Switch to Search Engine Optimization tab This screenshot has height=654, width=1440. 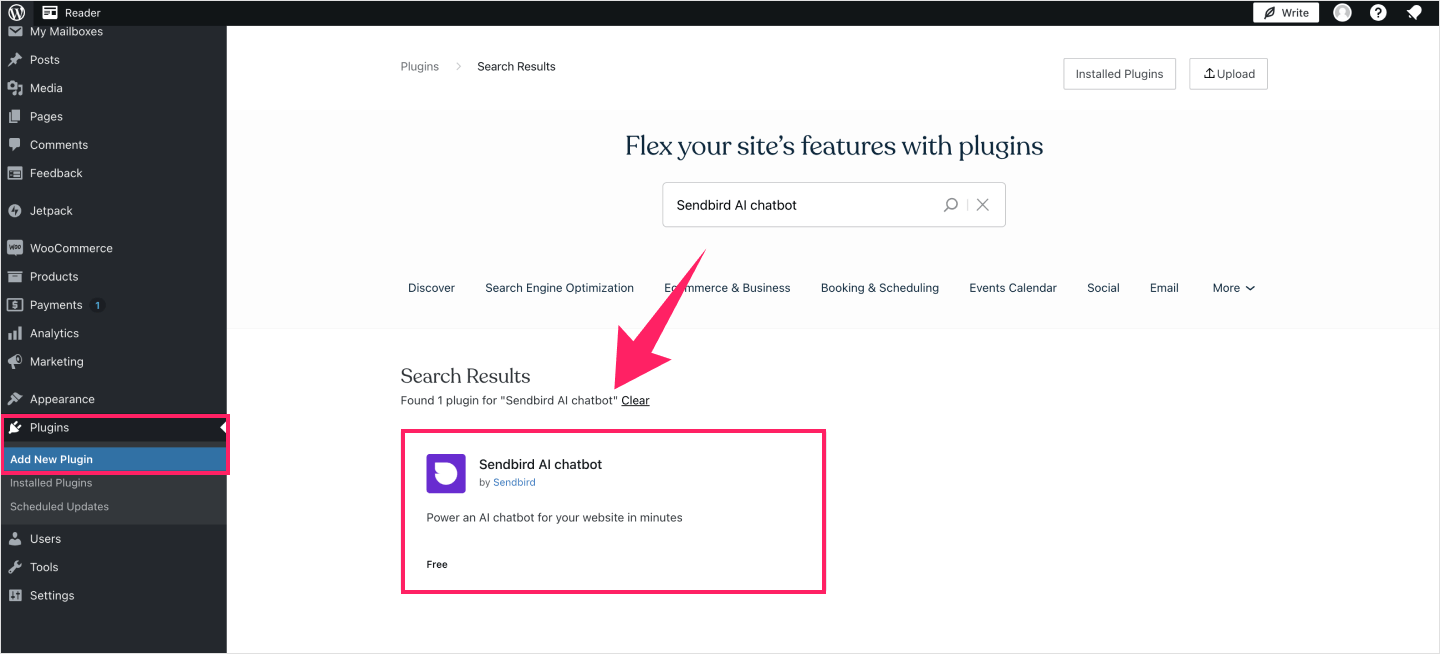coord(559,288)
